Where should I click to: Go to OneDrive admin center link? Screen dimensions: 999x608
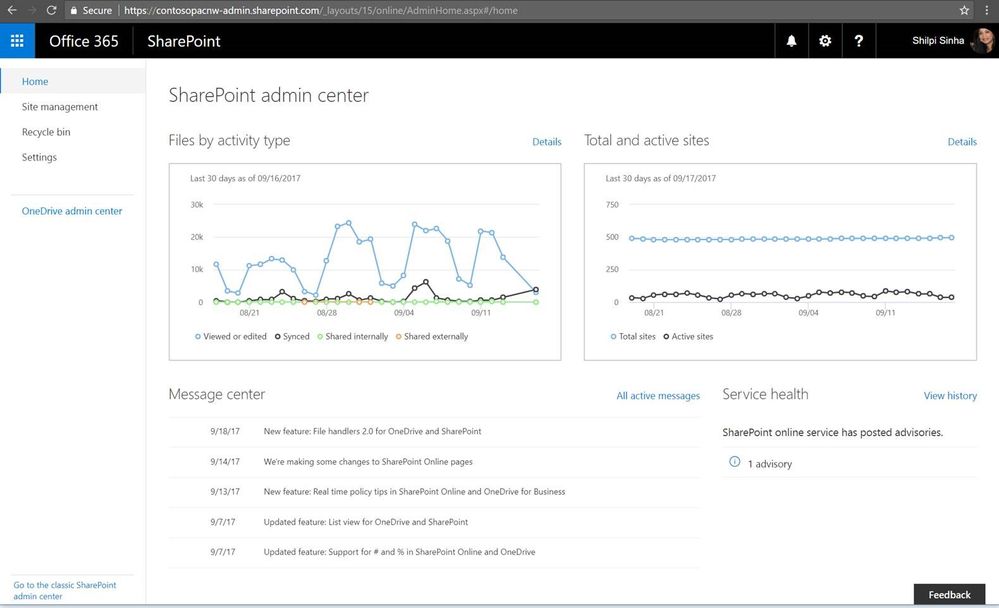pos(72,211)
